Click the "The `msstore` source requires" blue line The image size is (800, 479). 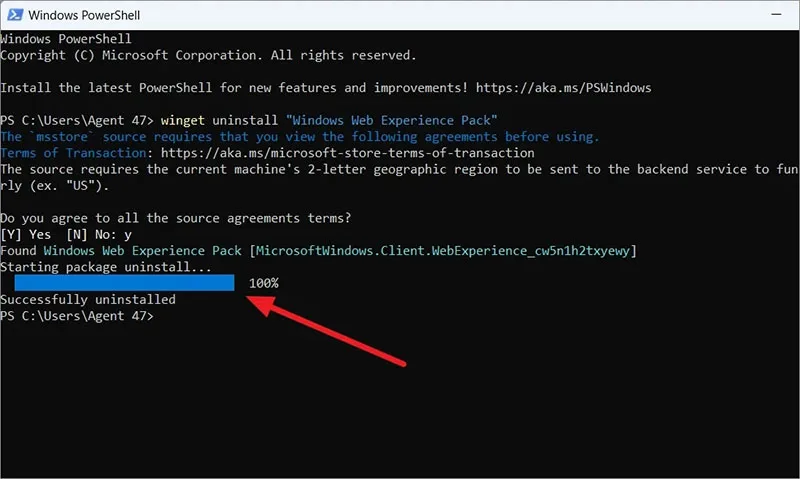click(299, 137)
